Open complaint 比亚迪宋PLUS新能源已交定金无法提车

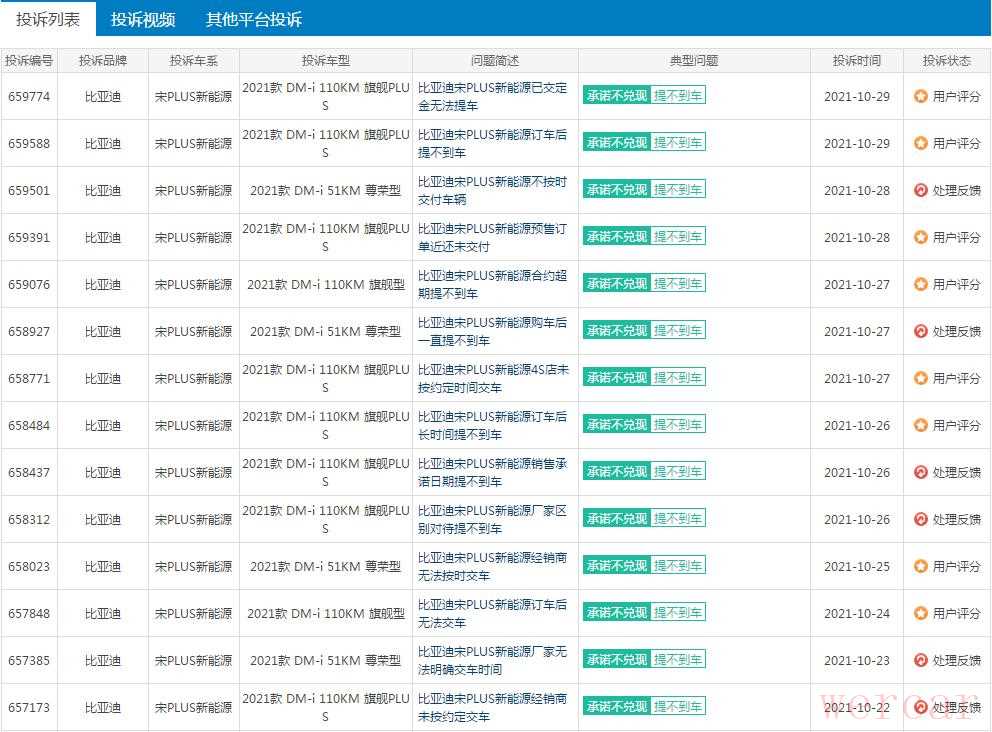494,96
